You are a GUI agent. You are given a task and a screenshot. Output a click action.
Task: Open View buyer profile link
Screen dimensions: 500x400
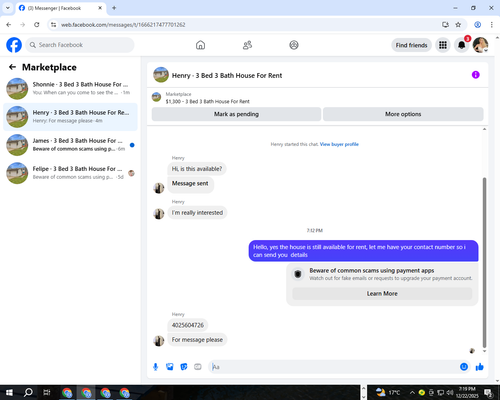(x=339, y=144)
